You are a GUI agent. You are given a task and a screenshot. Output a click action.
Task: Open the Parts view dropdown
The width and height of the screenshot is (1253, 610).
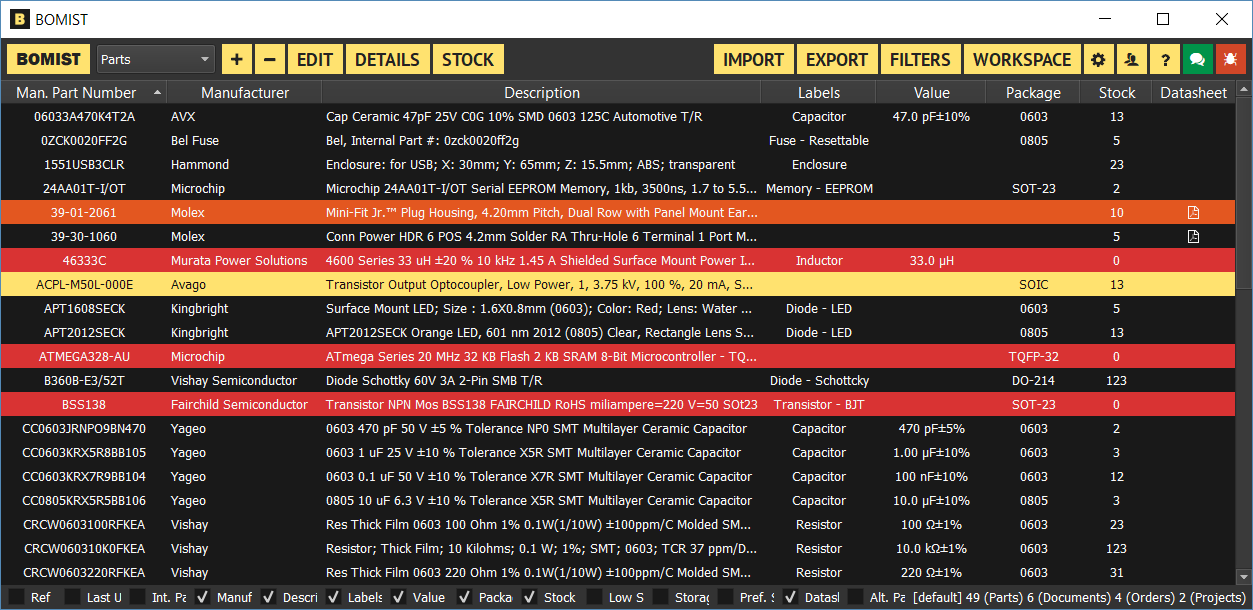156,59
